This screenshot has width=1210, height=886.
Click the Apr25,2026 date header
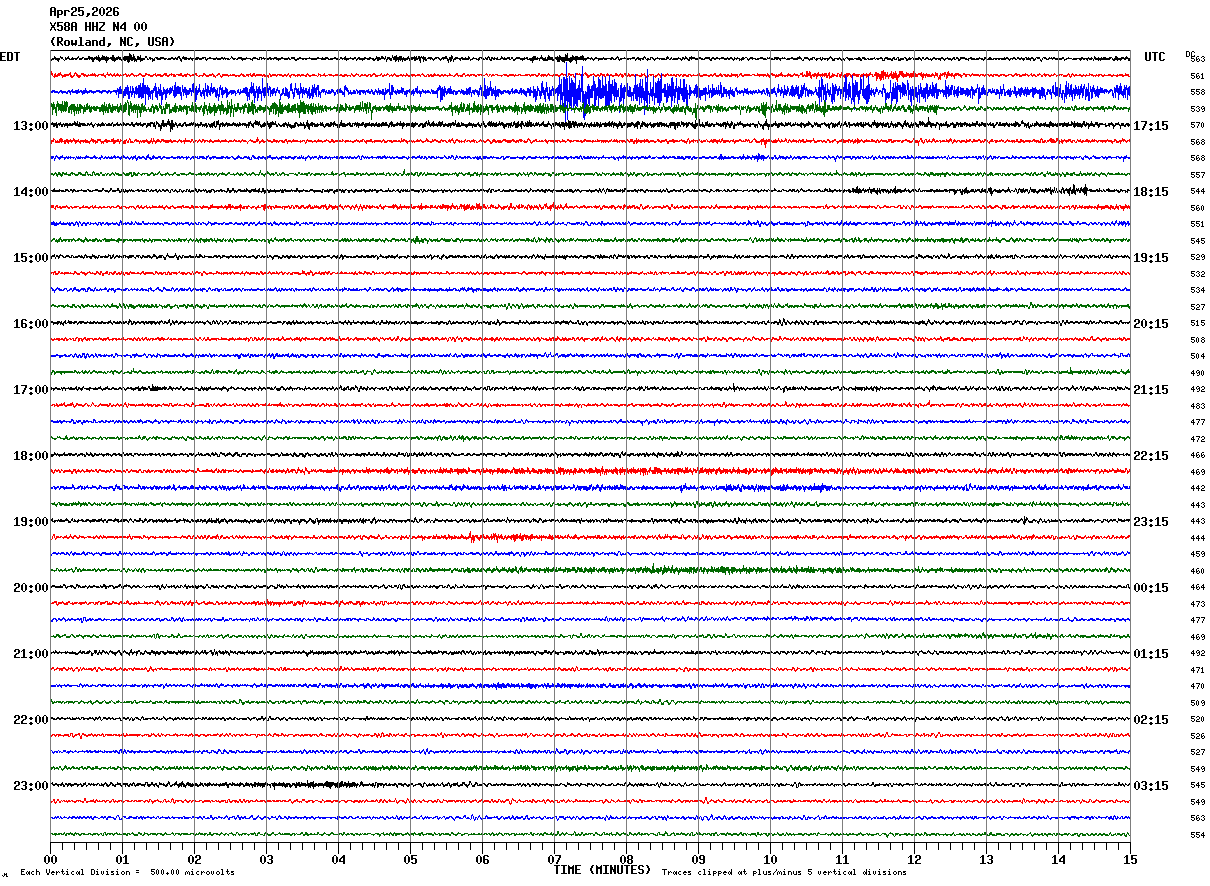(x=84, y=12)
